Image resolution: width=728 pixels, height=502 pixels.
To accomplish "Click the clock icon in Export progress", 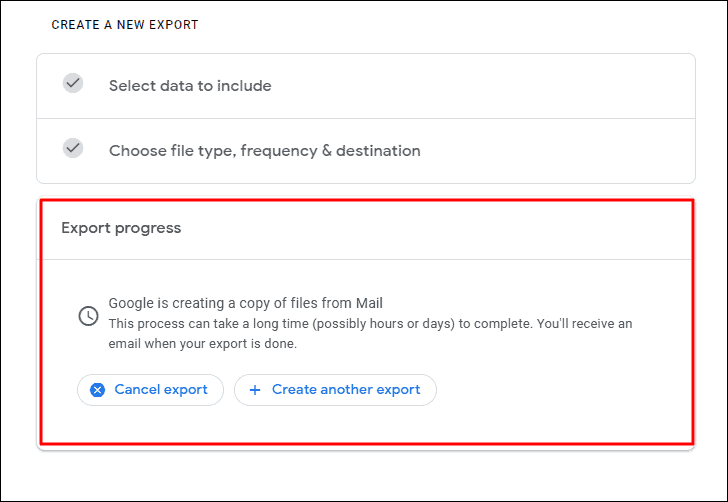I will pos(88,316).
